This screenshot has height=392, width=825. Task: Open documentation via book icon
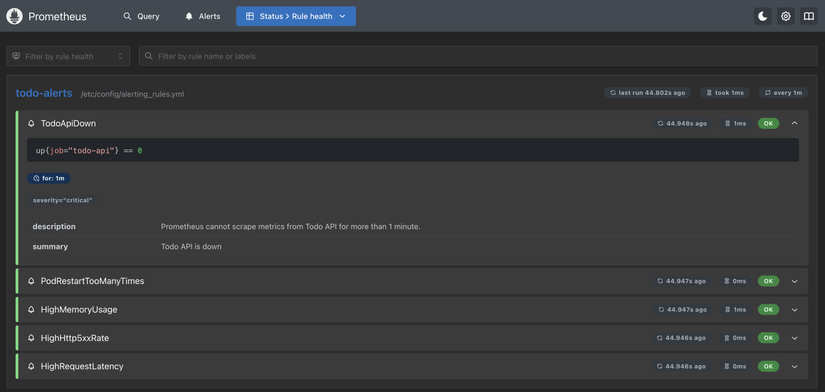point(809,16)
